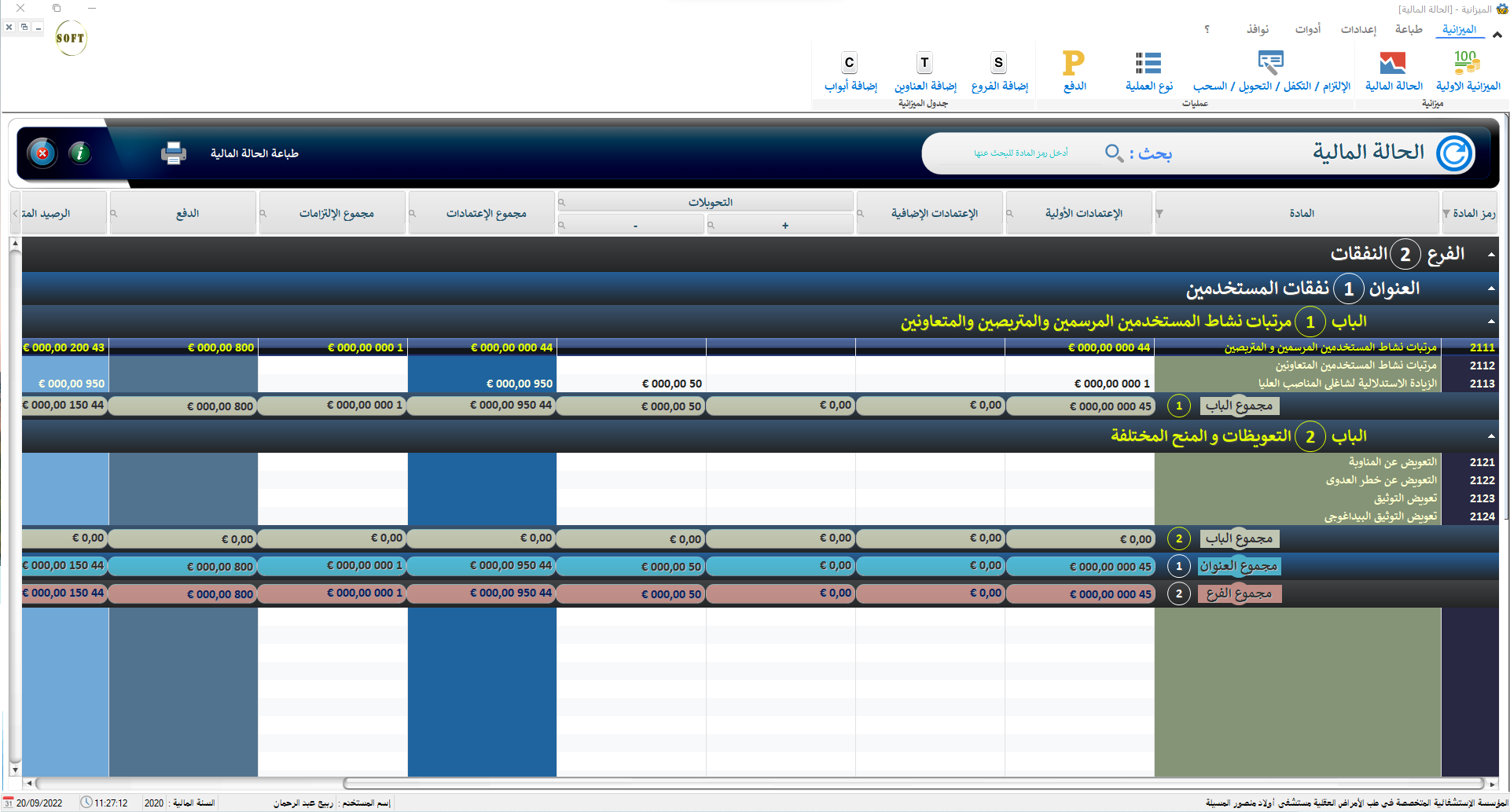Click the horizontal scrollbar at grid bottom
The width and height of the screenshot is (1510, 812).
tap(755, 783)
